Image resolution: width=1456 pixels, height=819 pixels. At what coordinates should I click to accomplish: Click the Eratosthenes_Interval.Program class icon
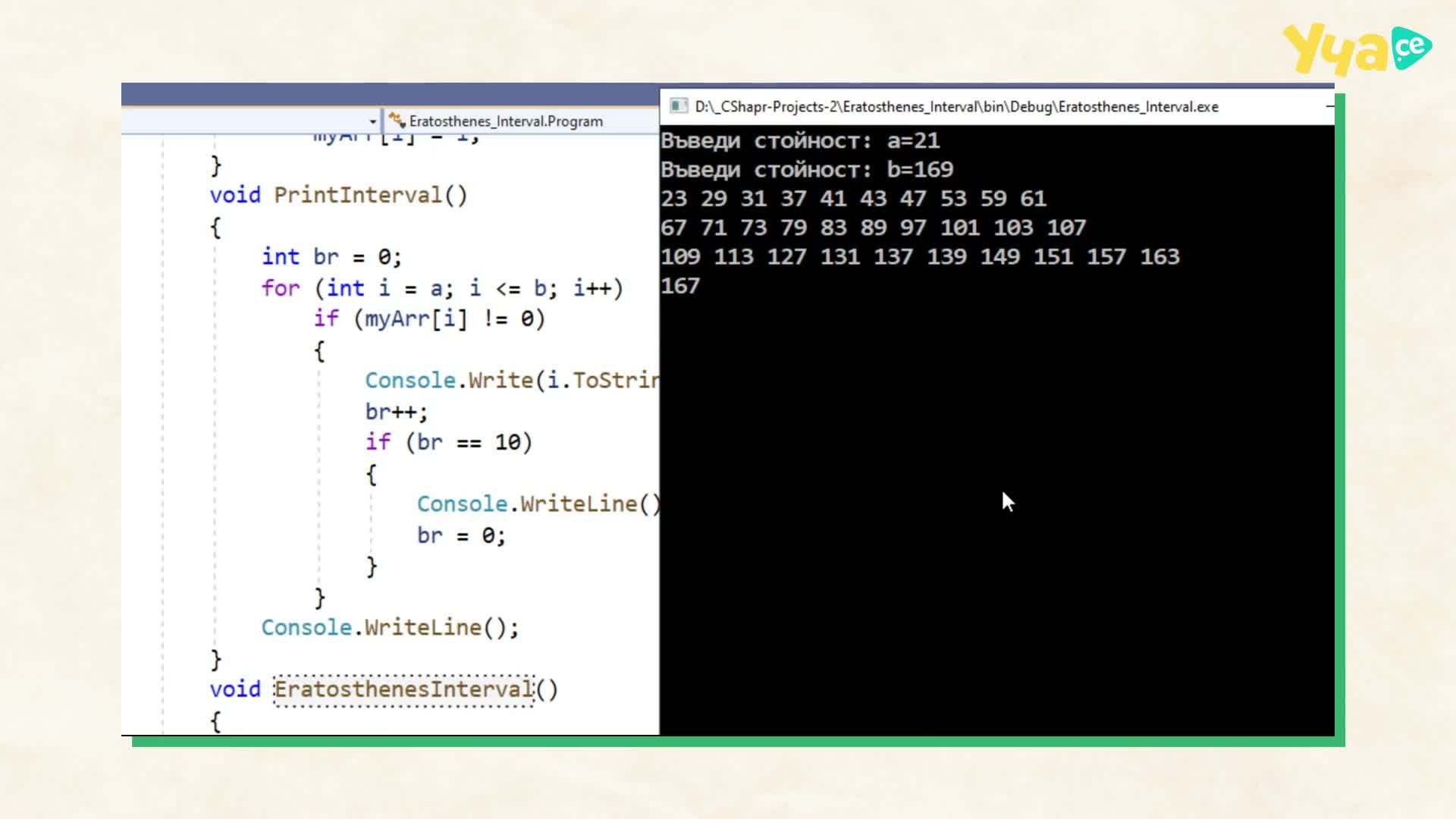click(x=397, y=120)
